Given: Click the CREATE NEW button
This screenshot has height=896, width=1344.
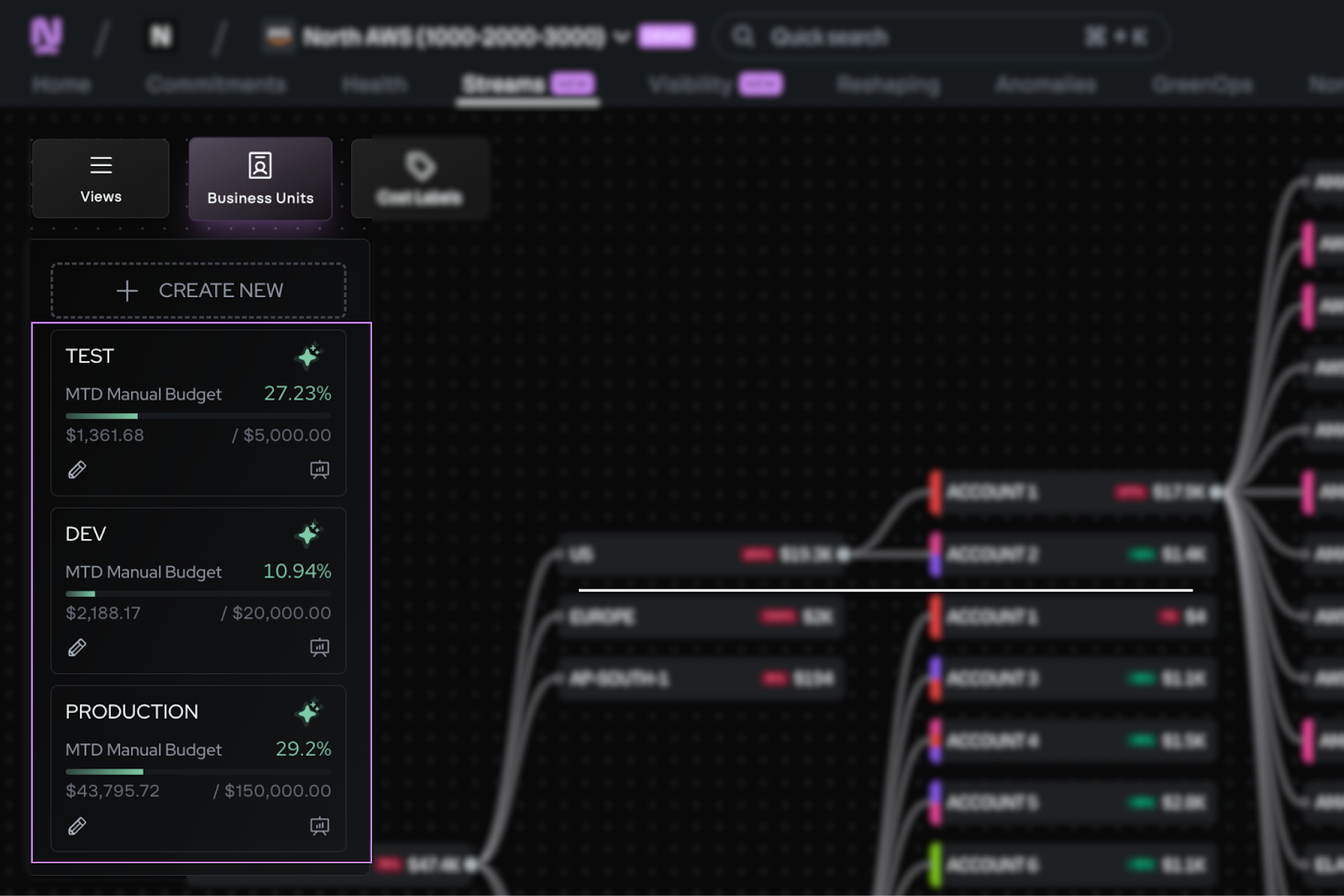Looking at the screenshot, I should pos(198,290).
